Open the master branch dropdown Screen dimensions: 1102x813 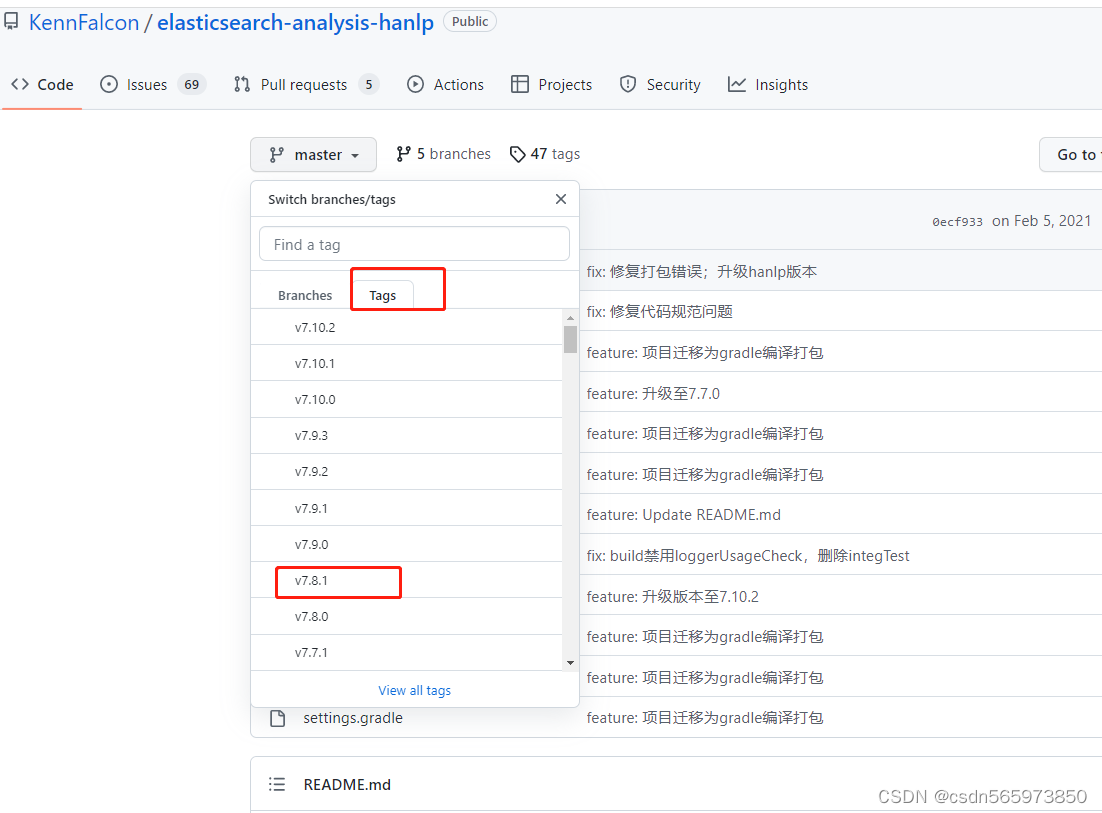coord(313,154)
